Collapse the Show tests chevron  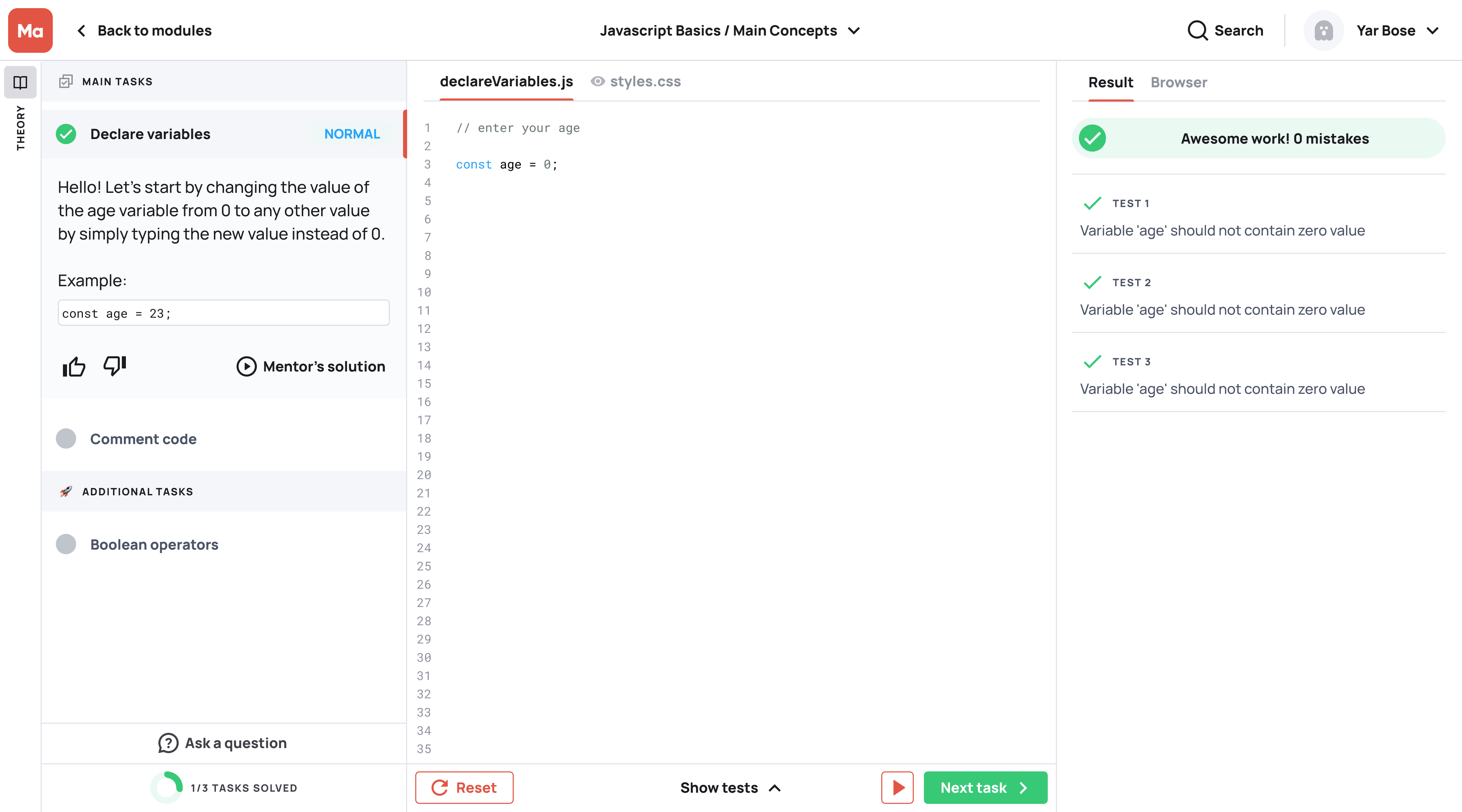[x=775, y=788]
